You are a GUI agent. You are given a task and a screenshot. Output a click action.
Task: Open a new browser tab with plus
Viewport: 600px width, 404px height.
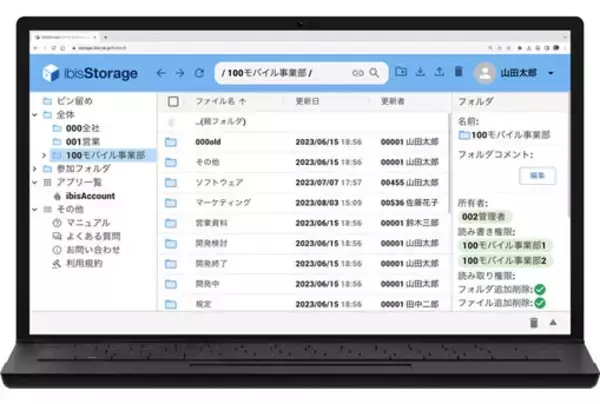click(x=105, y=37)
